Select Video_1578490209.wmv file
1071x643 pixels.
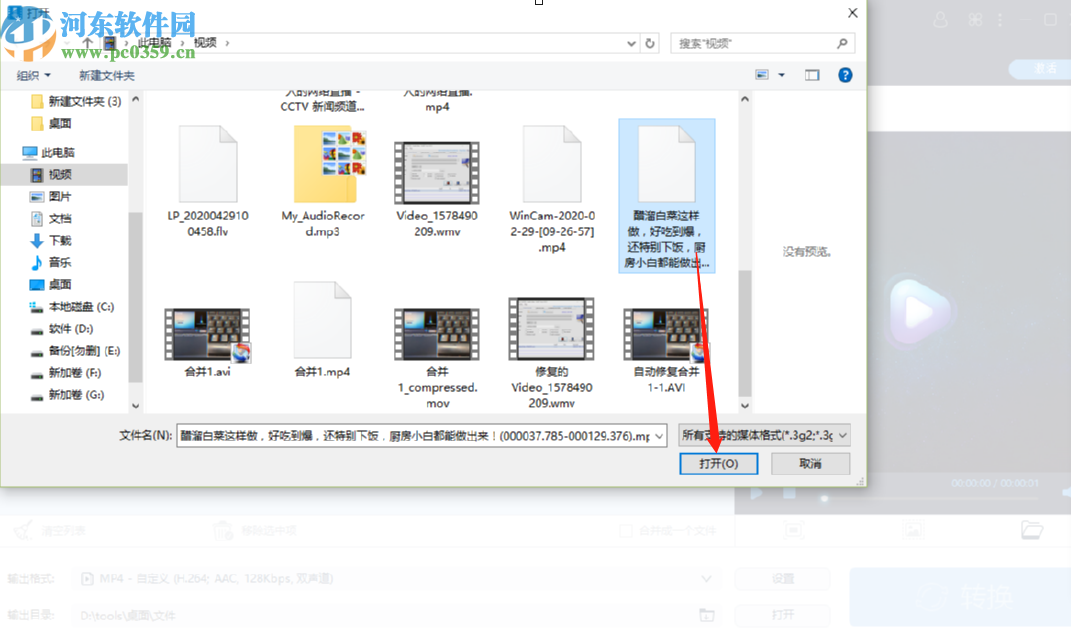[437, 188]
